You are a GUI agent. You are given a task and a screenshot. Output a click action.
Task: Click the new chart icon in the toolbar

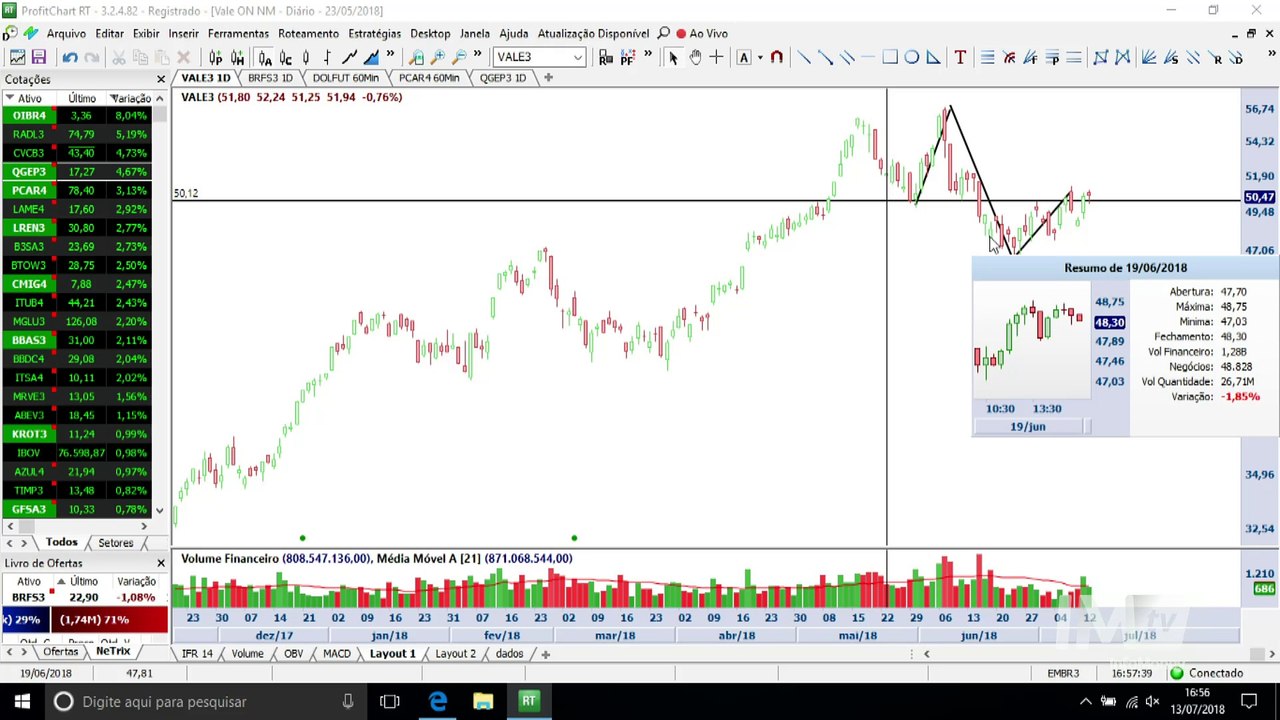point(17,57)
